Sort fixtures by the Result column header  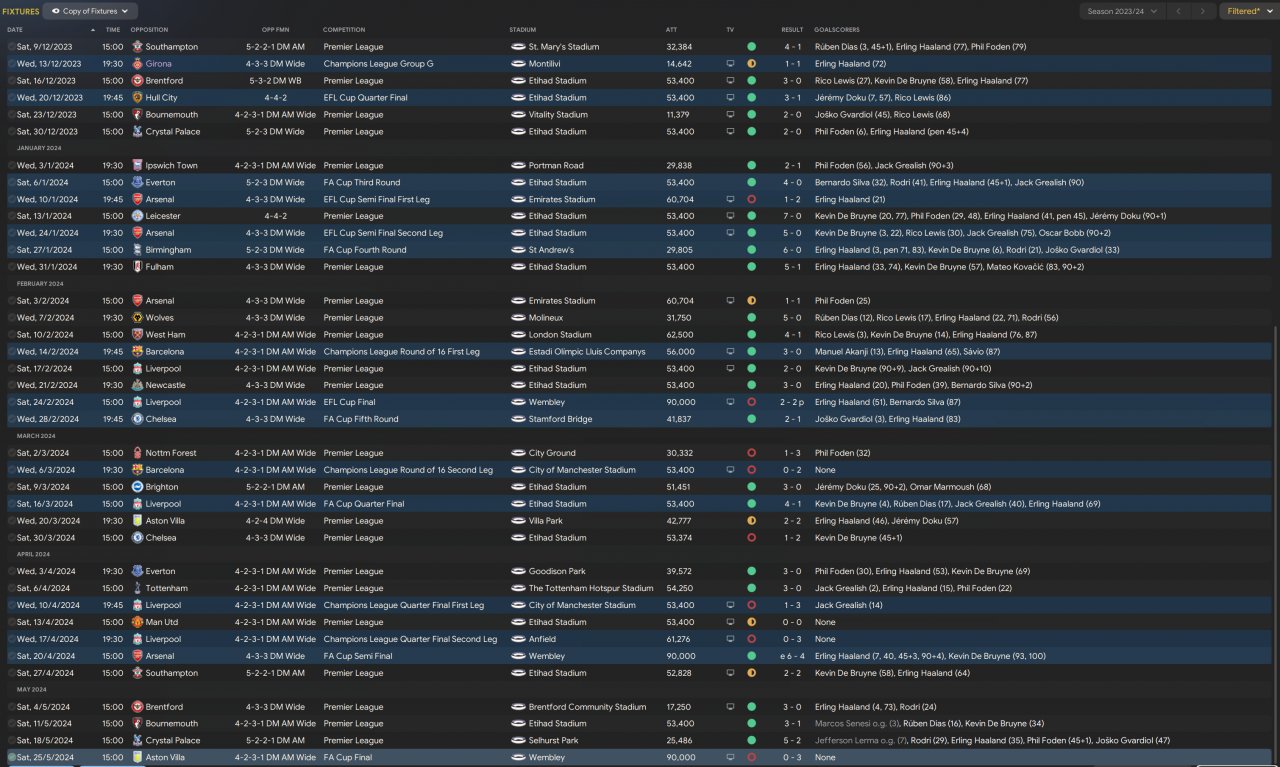(792, 30)
